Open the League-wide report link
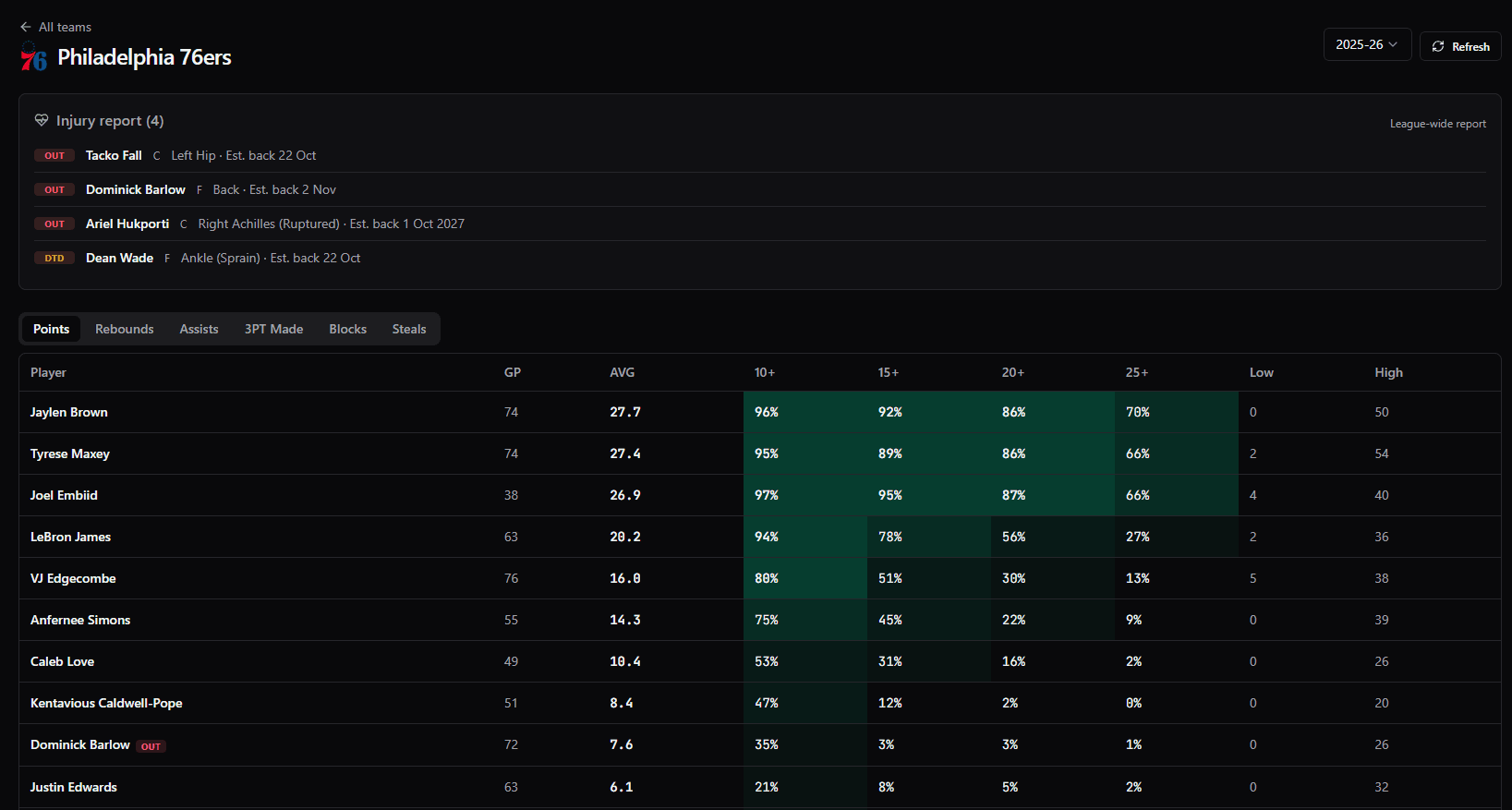1512x810 pixels. [x=1438, y=124]
